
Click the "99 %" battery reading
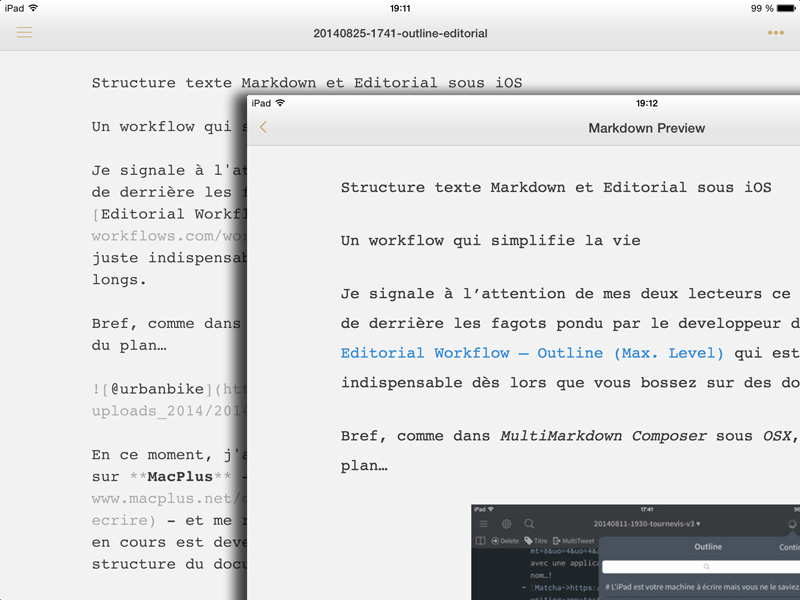point(762,8)
